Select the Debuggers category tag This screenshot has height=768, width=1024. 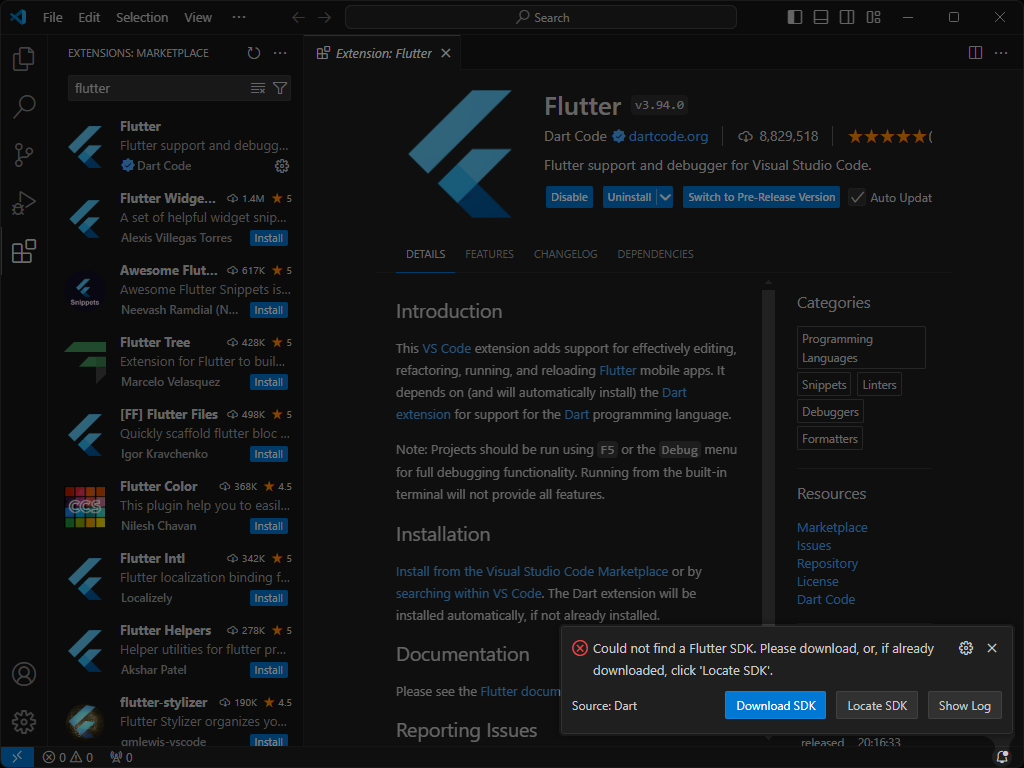click(830, 411)
